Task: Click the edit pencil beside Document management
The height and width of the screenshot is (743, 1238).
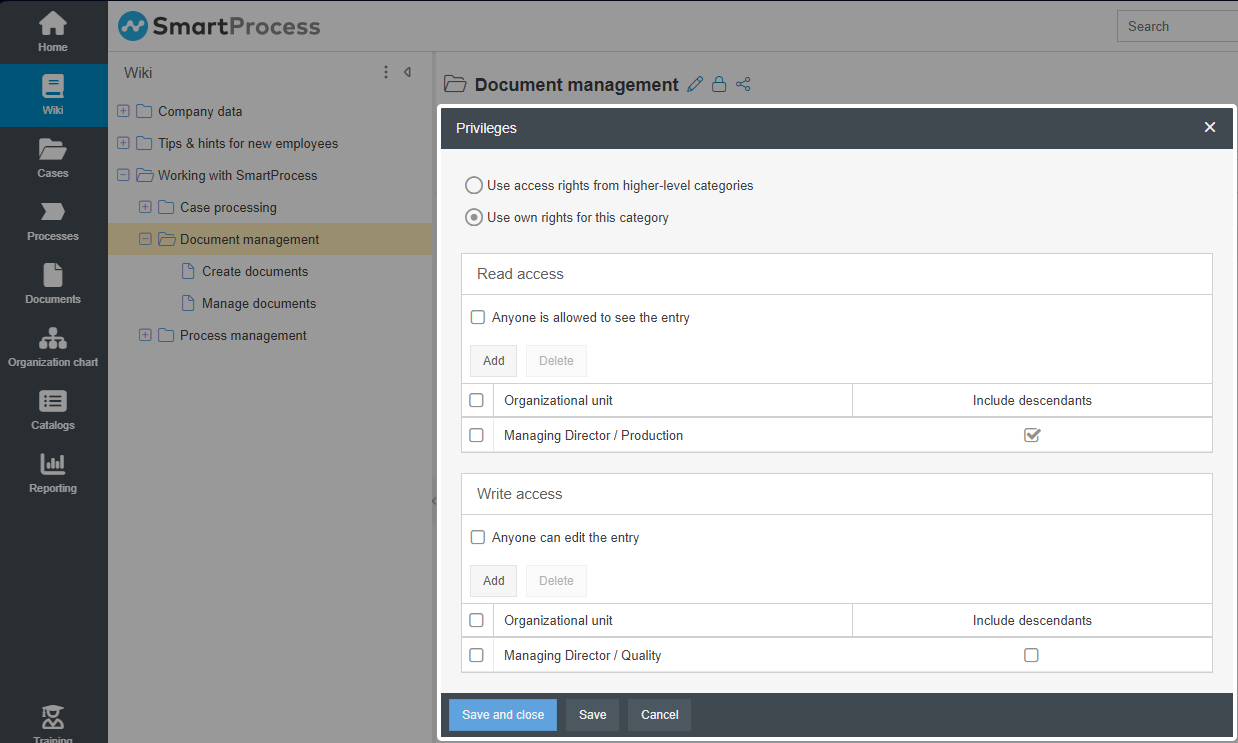Action: 696,85
